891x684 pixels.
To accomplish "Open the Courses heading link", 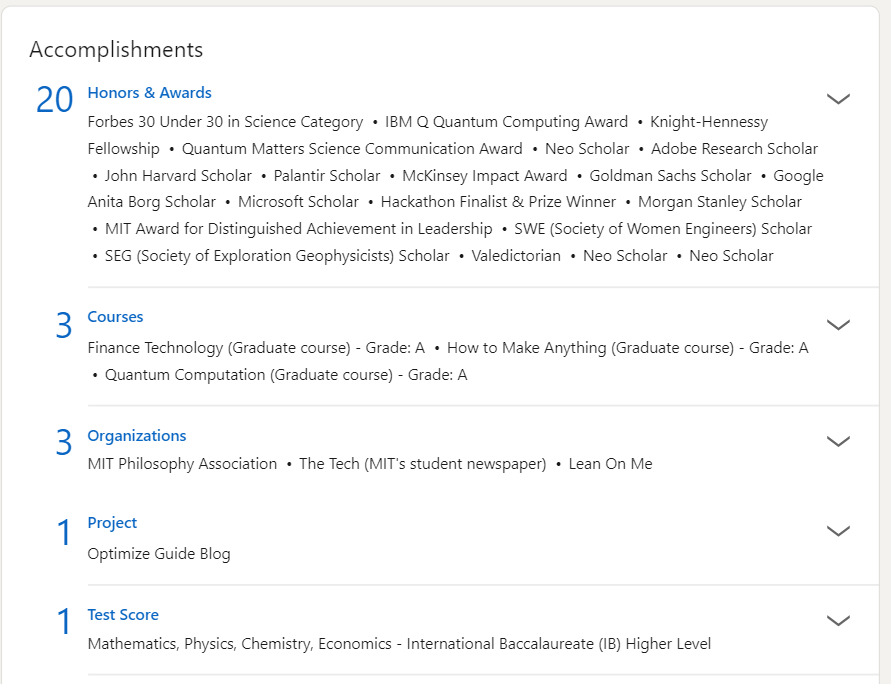I will tap(115, 316).
